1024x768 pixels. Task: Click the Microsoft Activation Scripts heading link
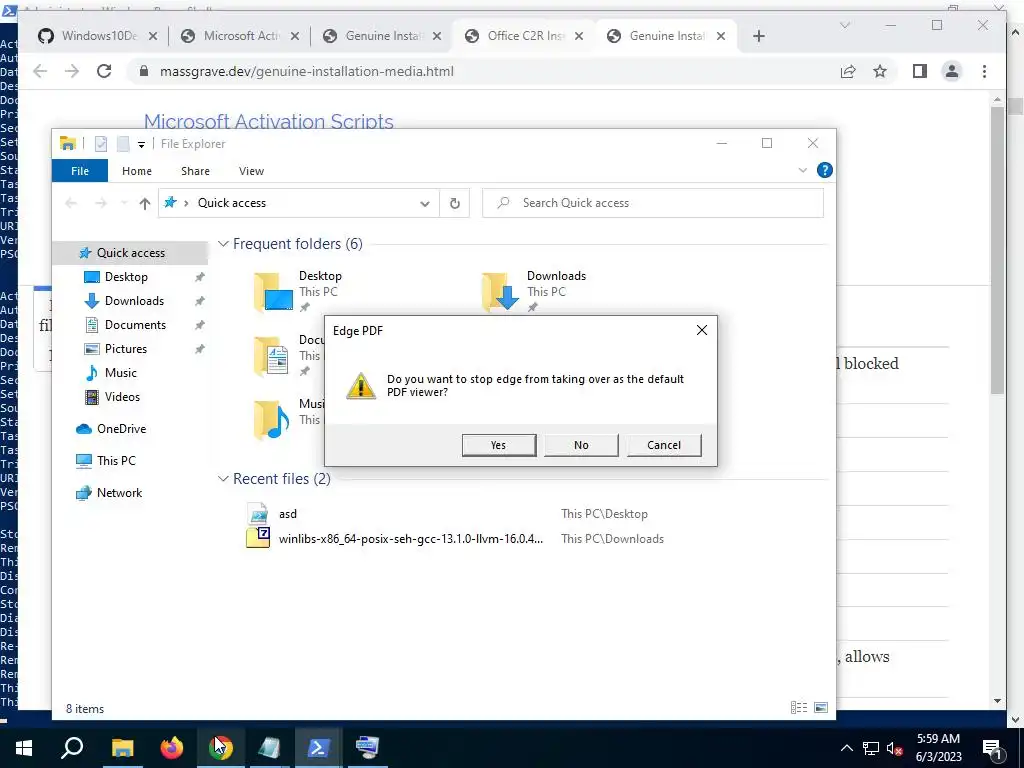click(268, 121)
